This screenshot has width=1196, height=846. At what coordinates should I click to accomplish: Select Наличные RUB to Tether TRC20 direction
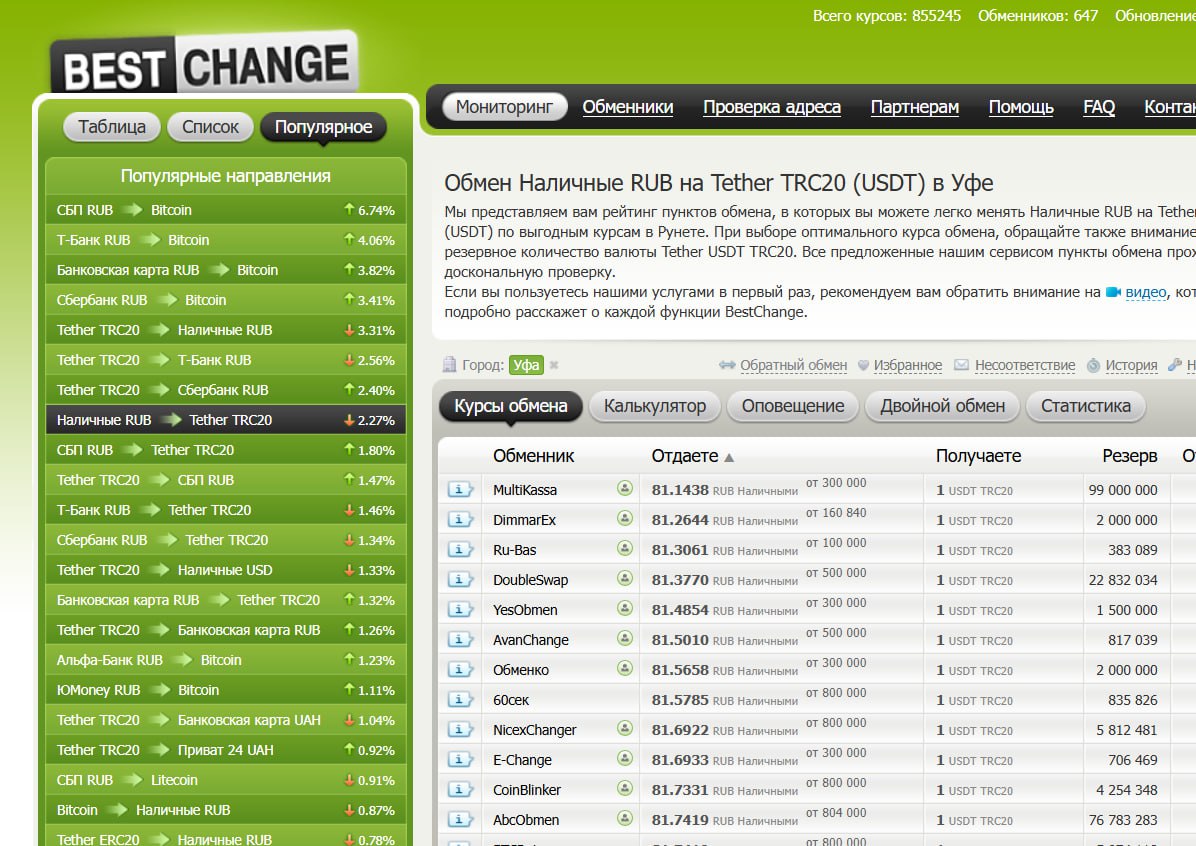[x=226, y=420]
